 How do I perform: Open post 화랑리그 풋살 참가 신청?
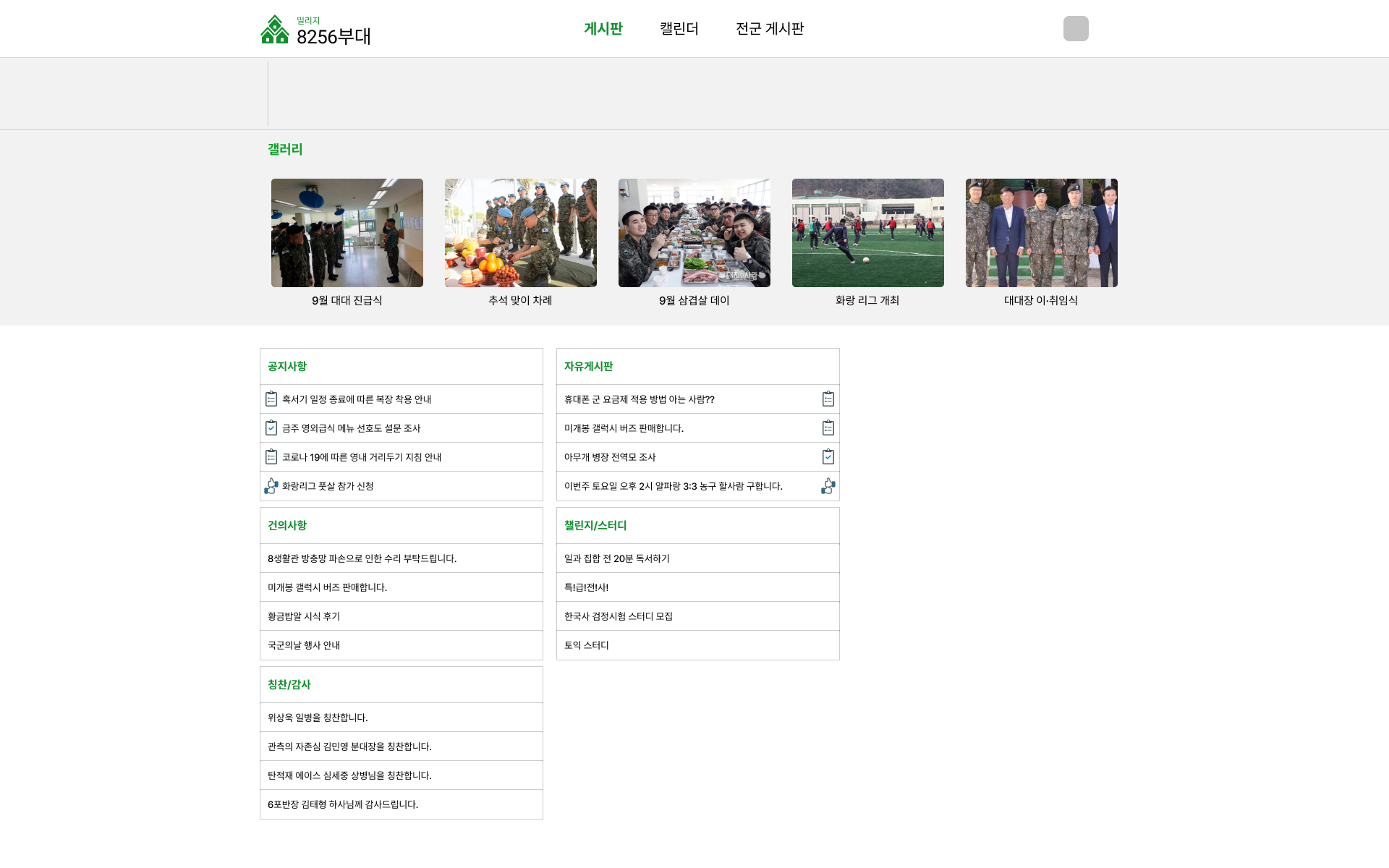click(x=328, y=486)
